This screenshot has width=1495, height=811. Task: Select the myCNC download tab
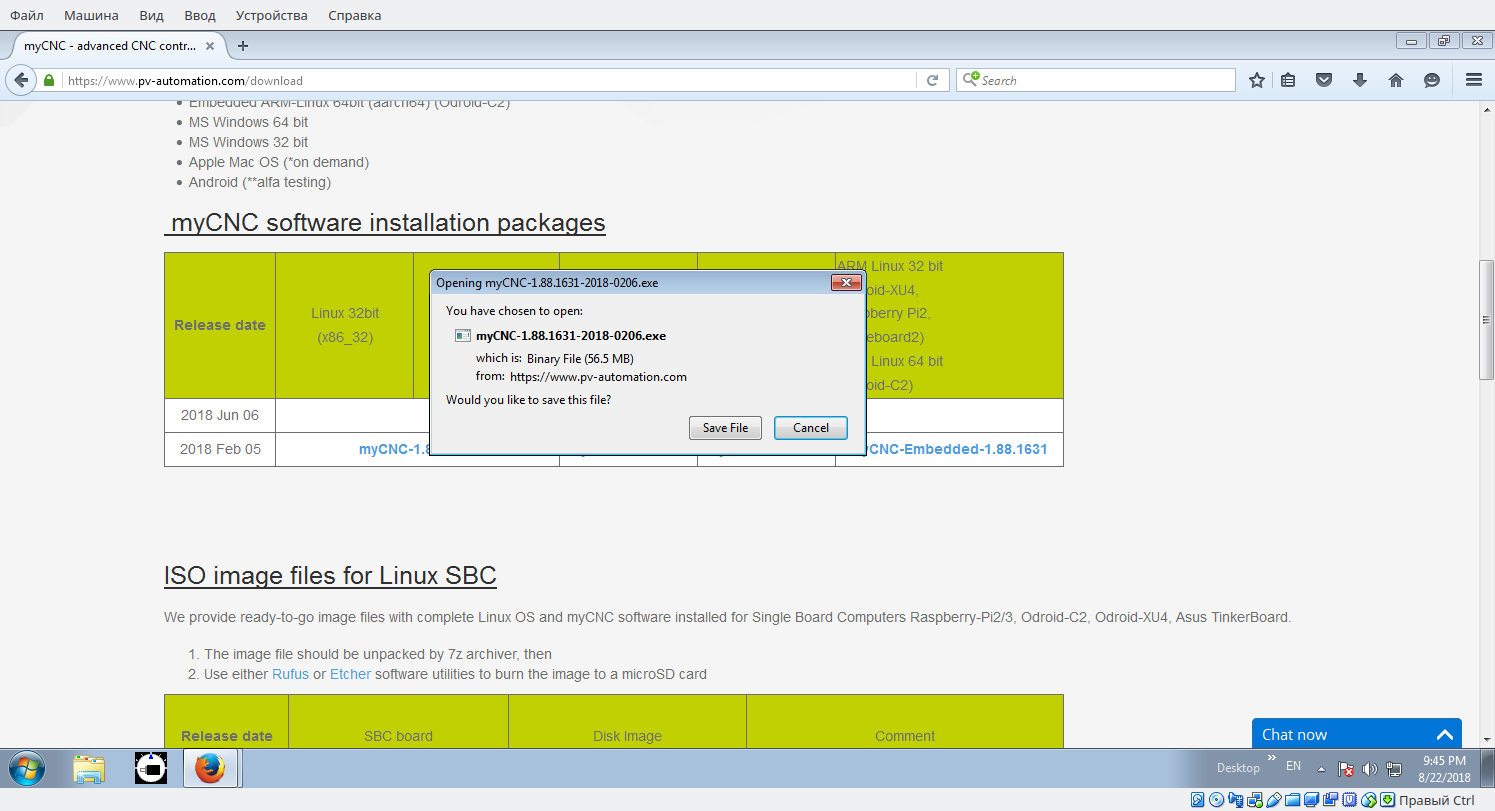110,45
